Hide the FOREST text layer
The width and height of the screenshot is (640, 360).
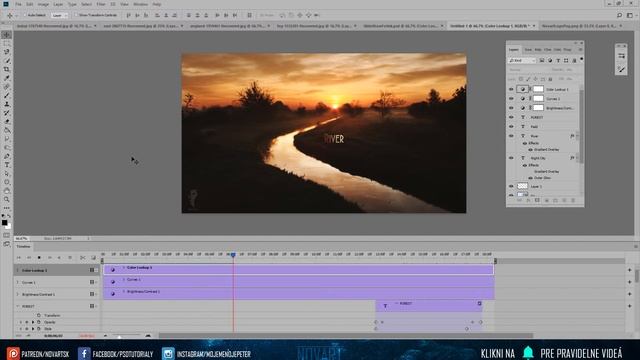pyautogui.click(x=511, y=117)
